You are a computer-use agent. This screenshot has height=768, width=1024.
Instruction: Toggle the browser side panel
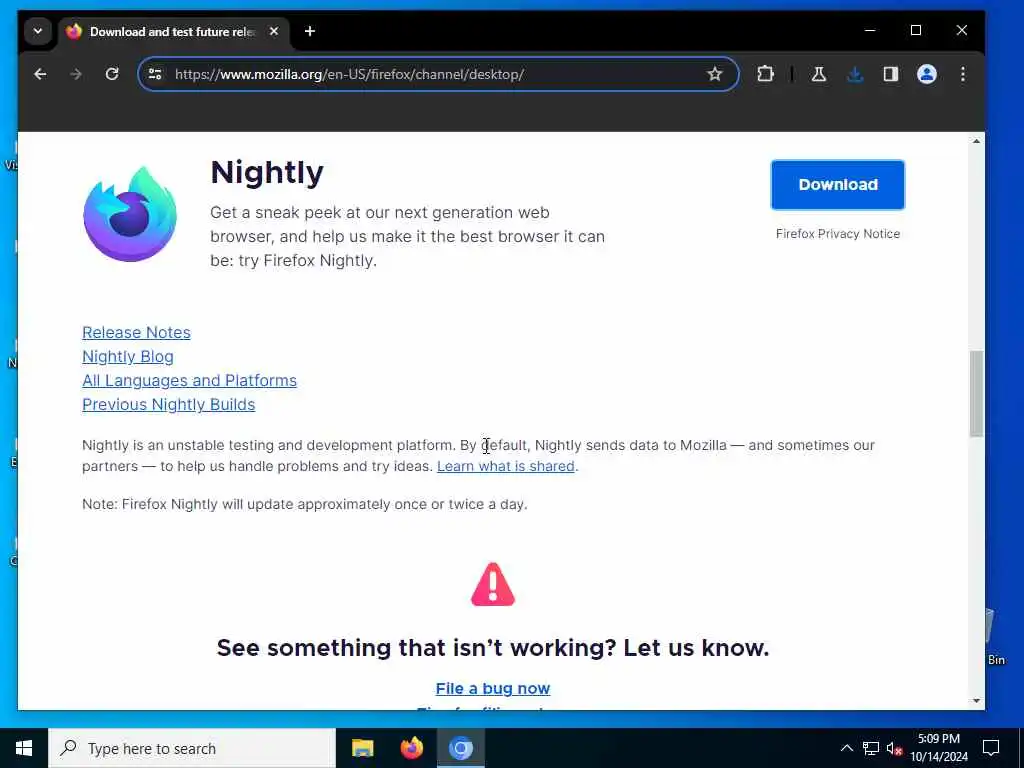click(891, 74)
